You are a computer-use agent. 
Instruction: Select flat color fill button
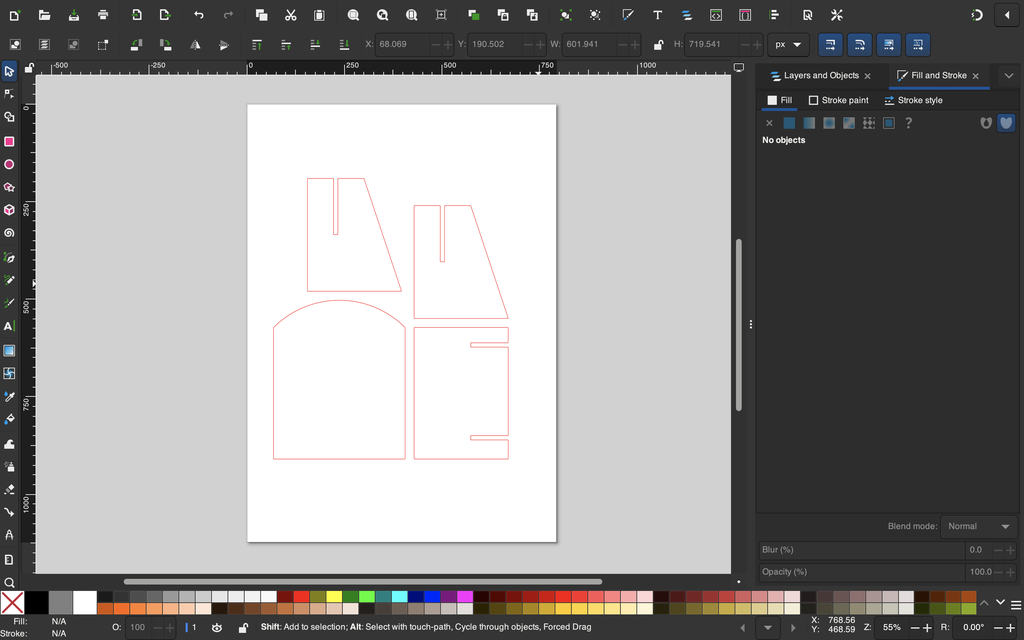(789, 123)
